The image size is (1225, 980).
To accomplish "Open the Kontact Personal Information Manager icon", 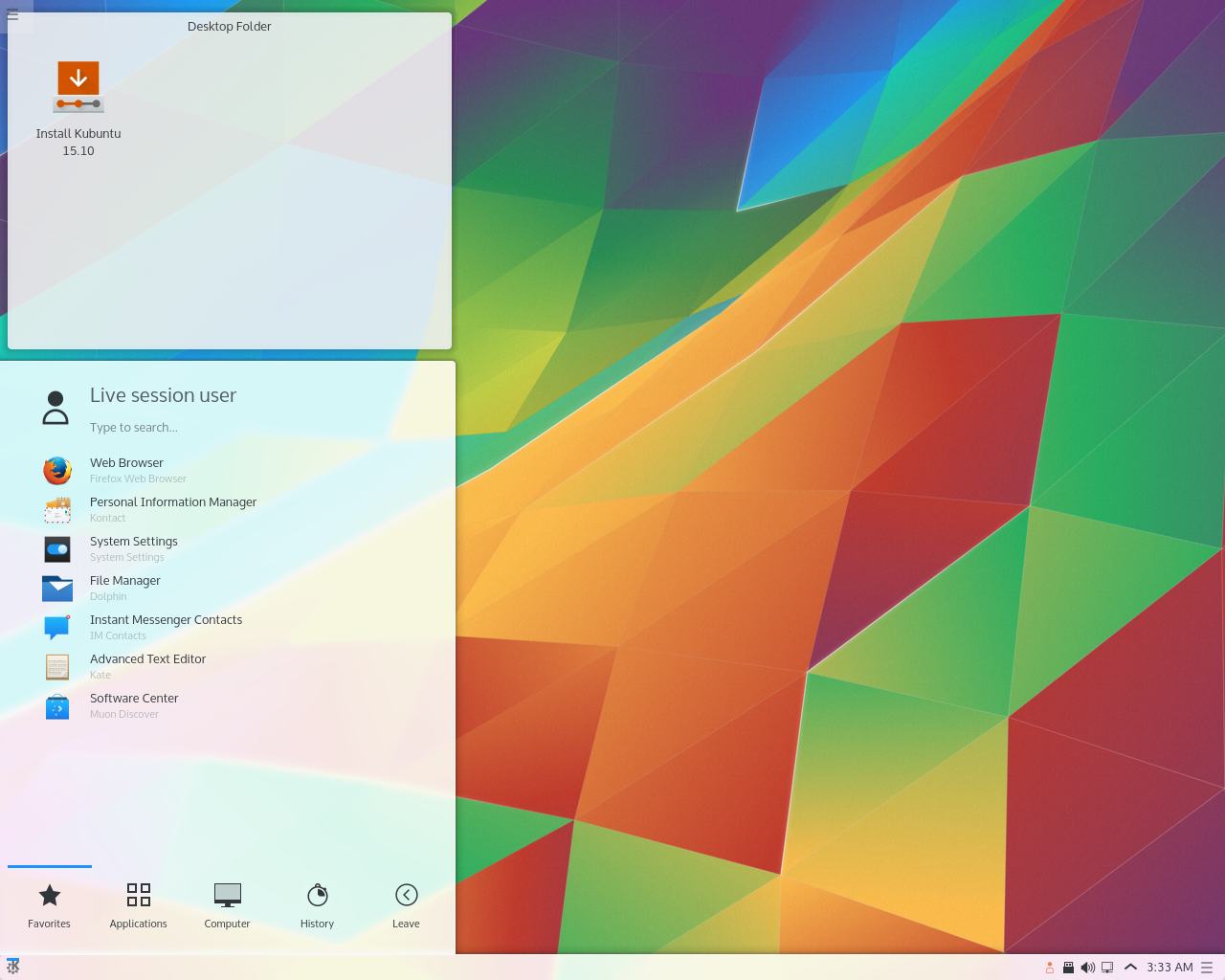I will coord(57,509).
